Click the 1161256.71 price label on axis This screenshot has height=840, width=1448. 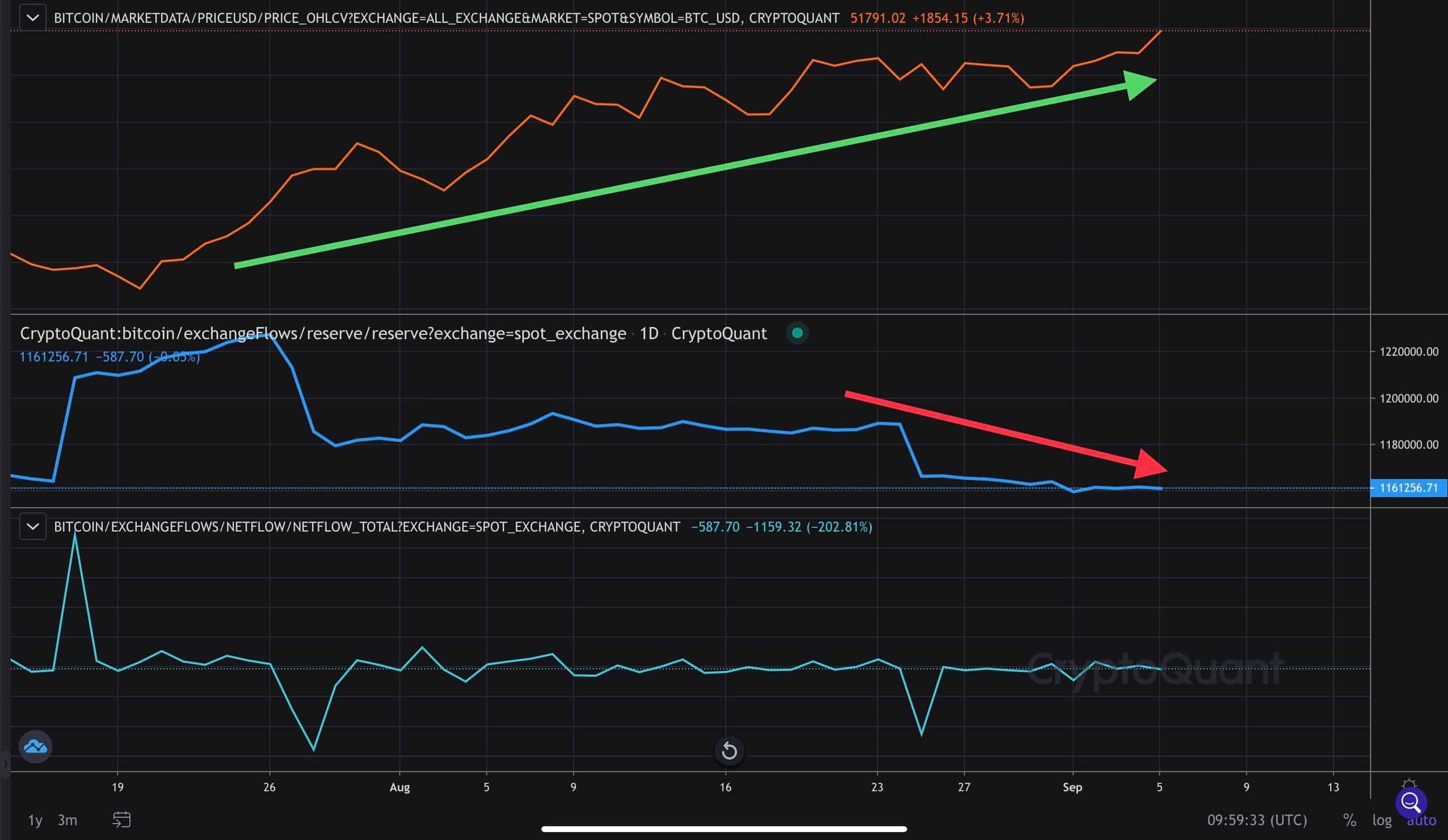[1408, 488]
